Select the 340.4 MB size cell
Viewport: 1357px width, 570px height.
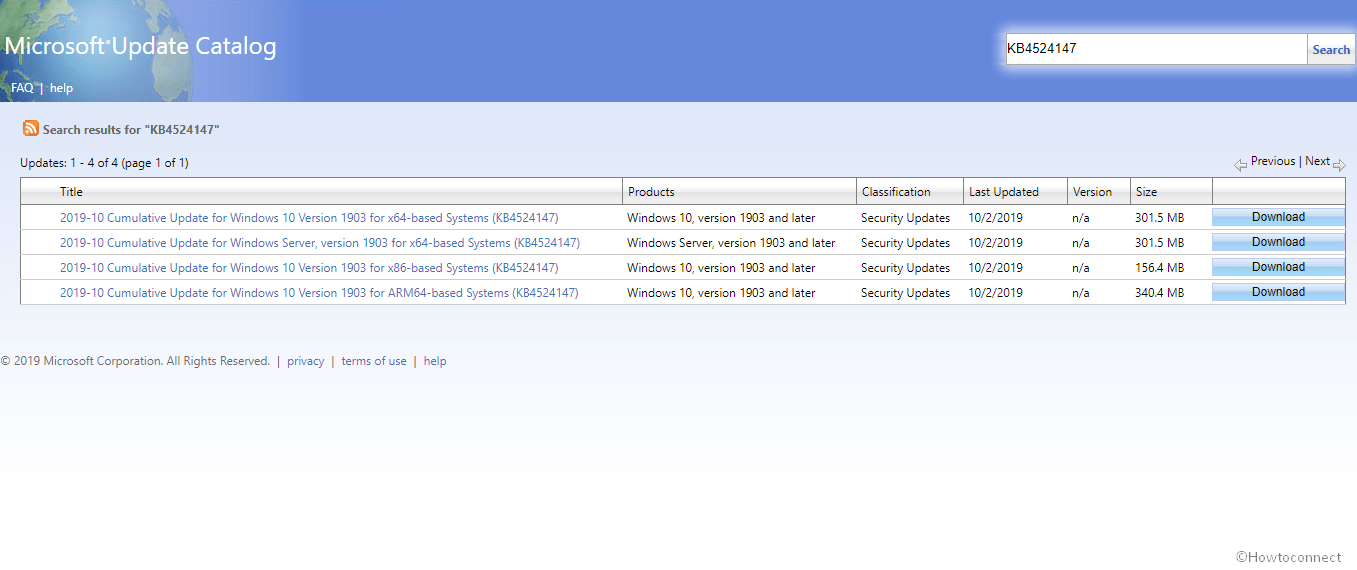click(1160, 293)
